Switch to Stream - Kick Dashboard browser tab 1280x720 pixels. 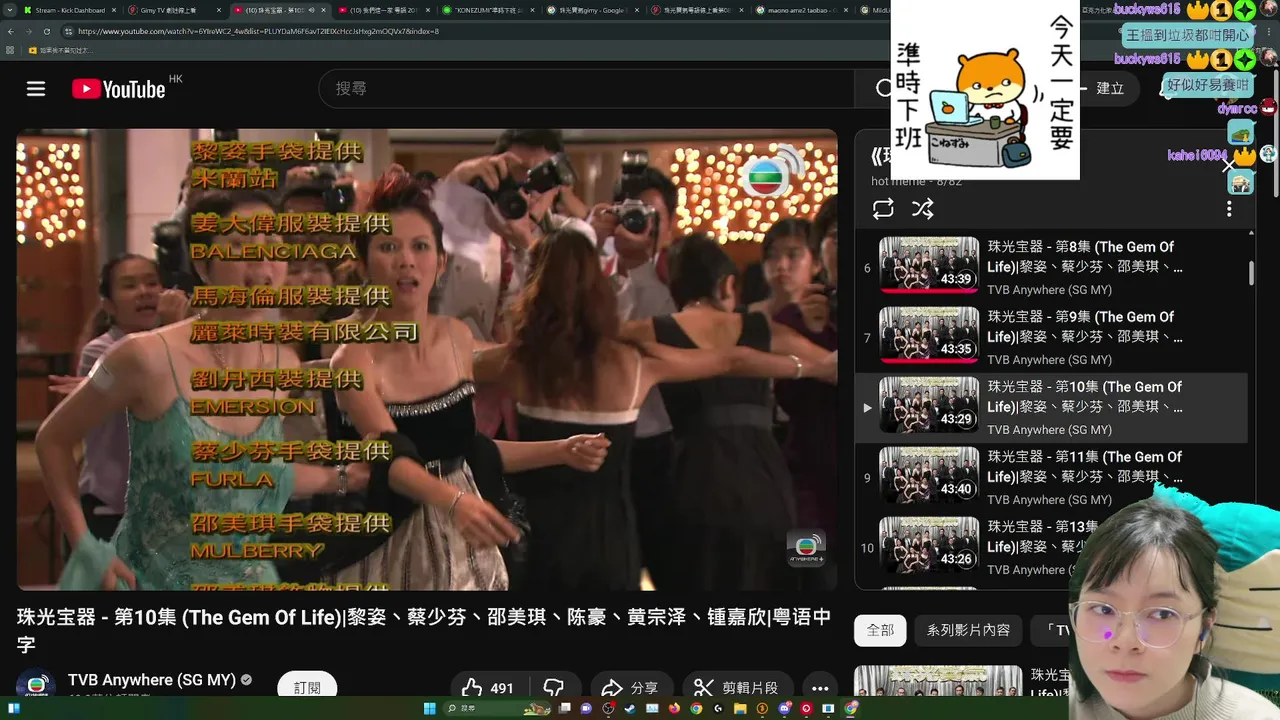click(68, 10)
